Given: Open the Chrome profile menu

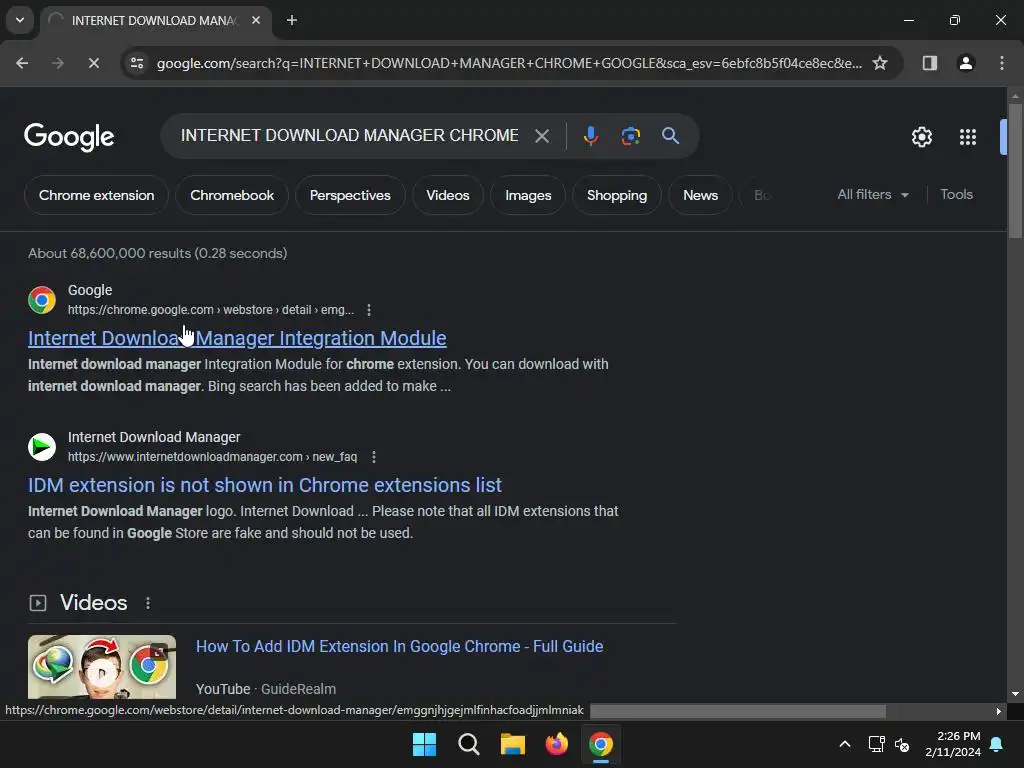Looking at the screenshot, I should point(966,63).
